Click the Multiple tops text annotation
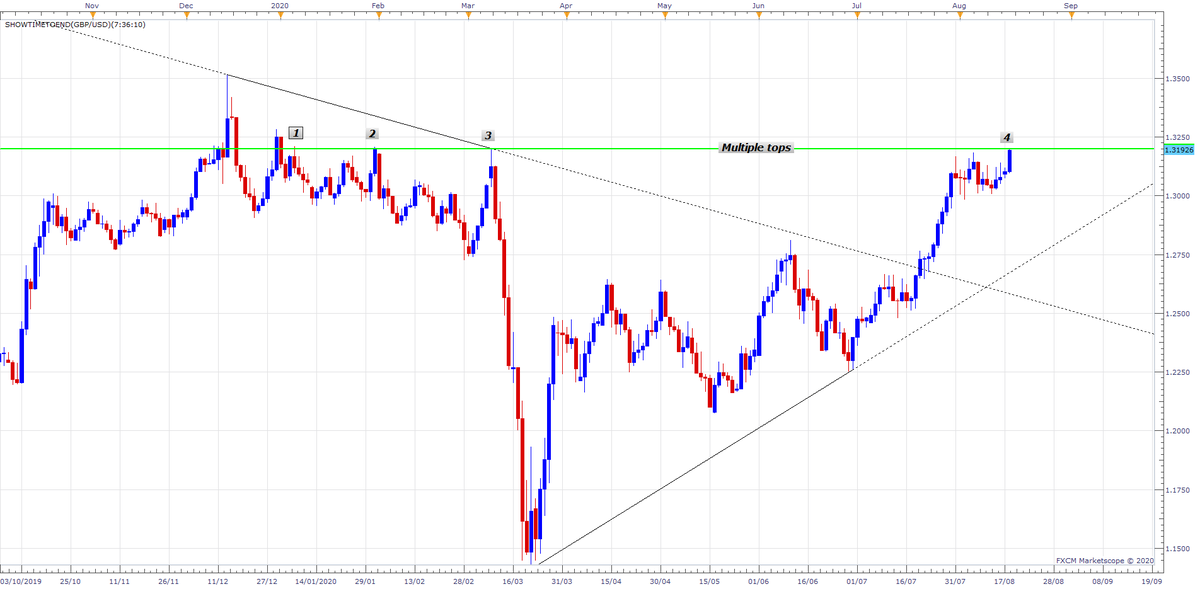This screenshot has height=589, width=1200. (x=755, y=147)
